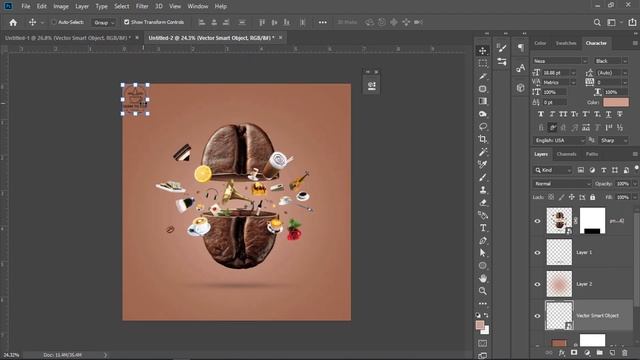Open the font family dropdown
Image resolution: width=640 pixels, height=360 pixels.
pos(560,61)
